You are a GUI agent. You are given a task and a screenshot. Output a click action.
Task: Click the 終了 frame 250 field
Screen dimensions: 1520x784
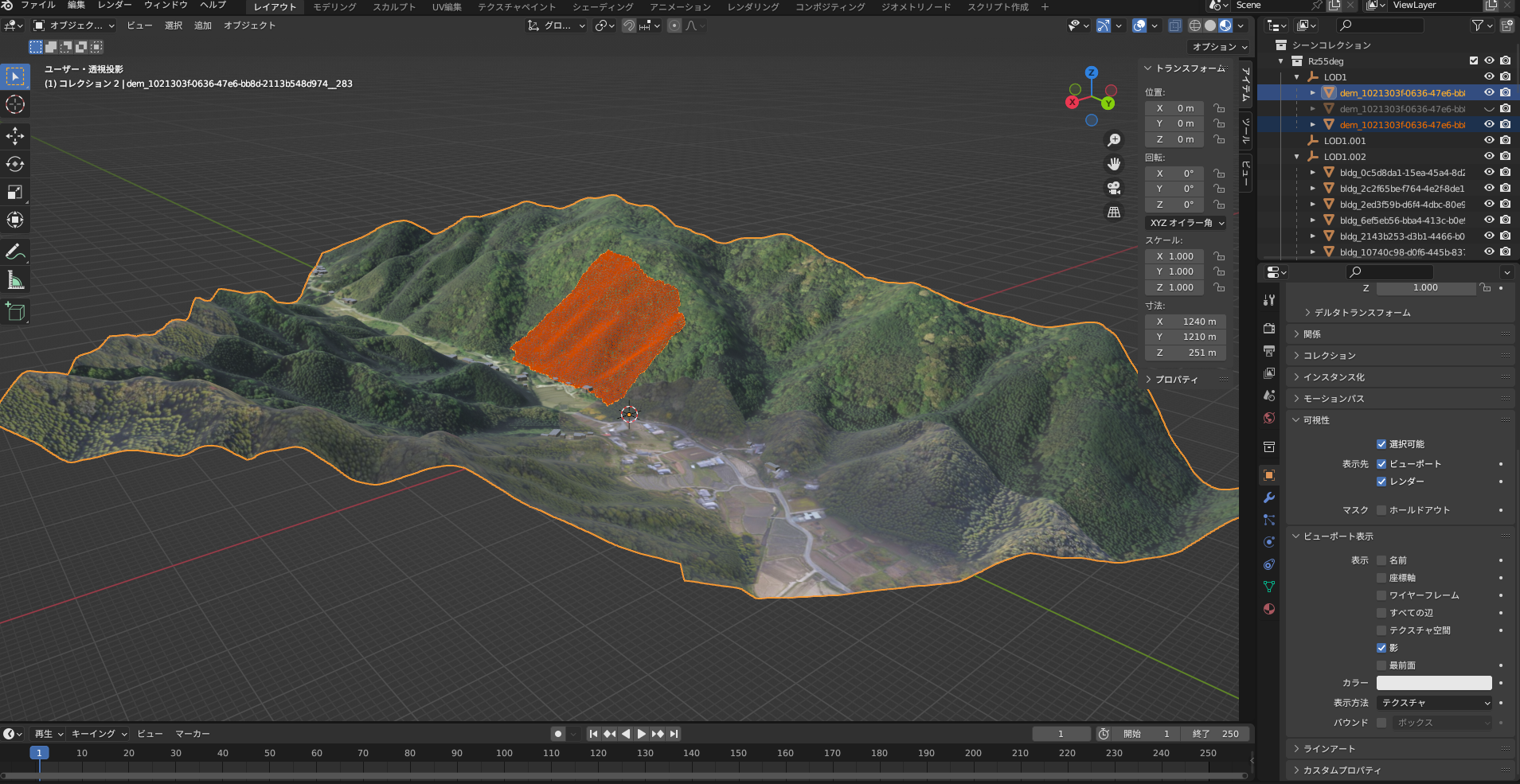(x=1216, y=734)
